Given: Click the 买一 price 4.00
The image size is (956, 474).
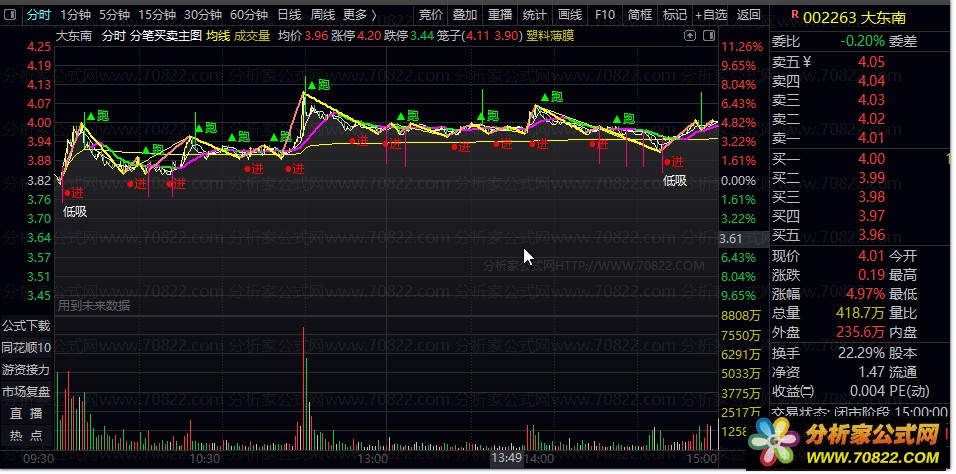Looking at the screenshot, I should 871,159.
